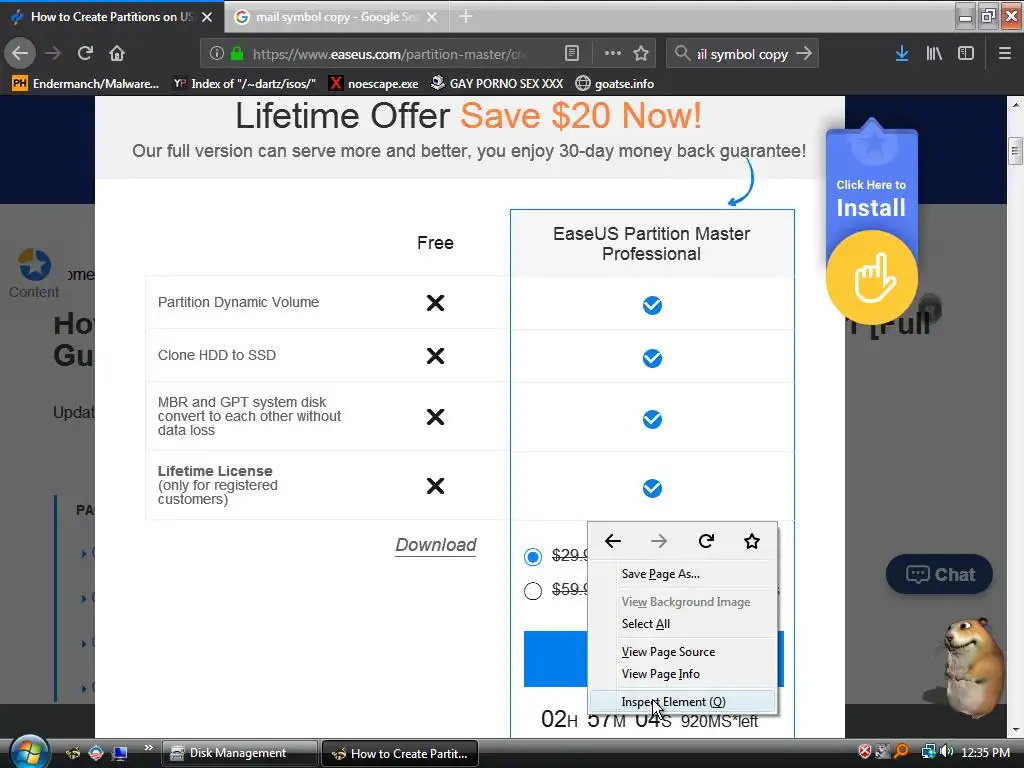
Task: Click the Download link under the Free column
Action: coord(436,545)
